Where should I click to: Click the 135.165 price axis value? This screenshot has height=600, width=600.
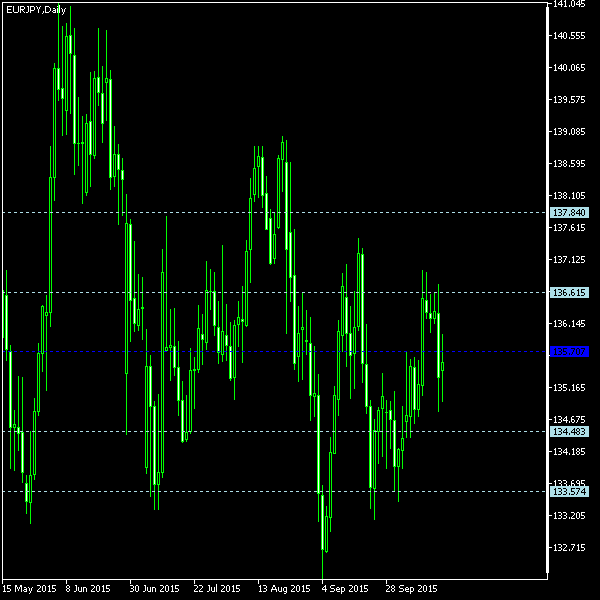(x=569, y=388)
